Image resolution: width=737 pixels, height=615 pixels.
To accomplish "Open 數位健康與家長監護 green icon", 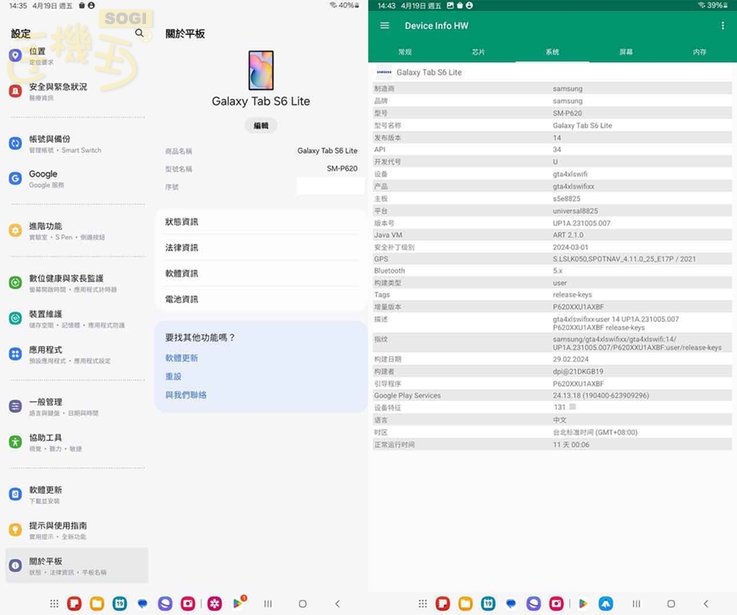I will 16,283.
